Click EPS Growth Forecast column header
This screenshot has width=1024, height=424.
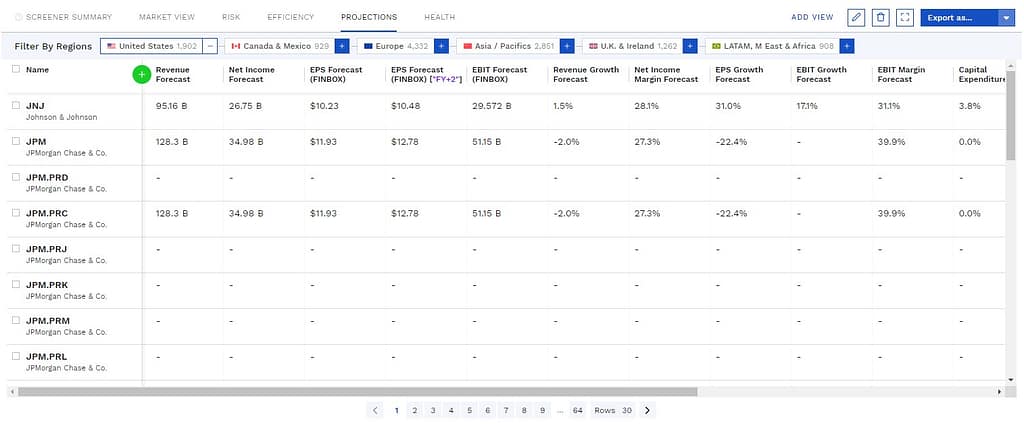(739, 74)
